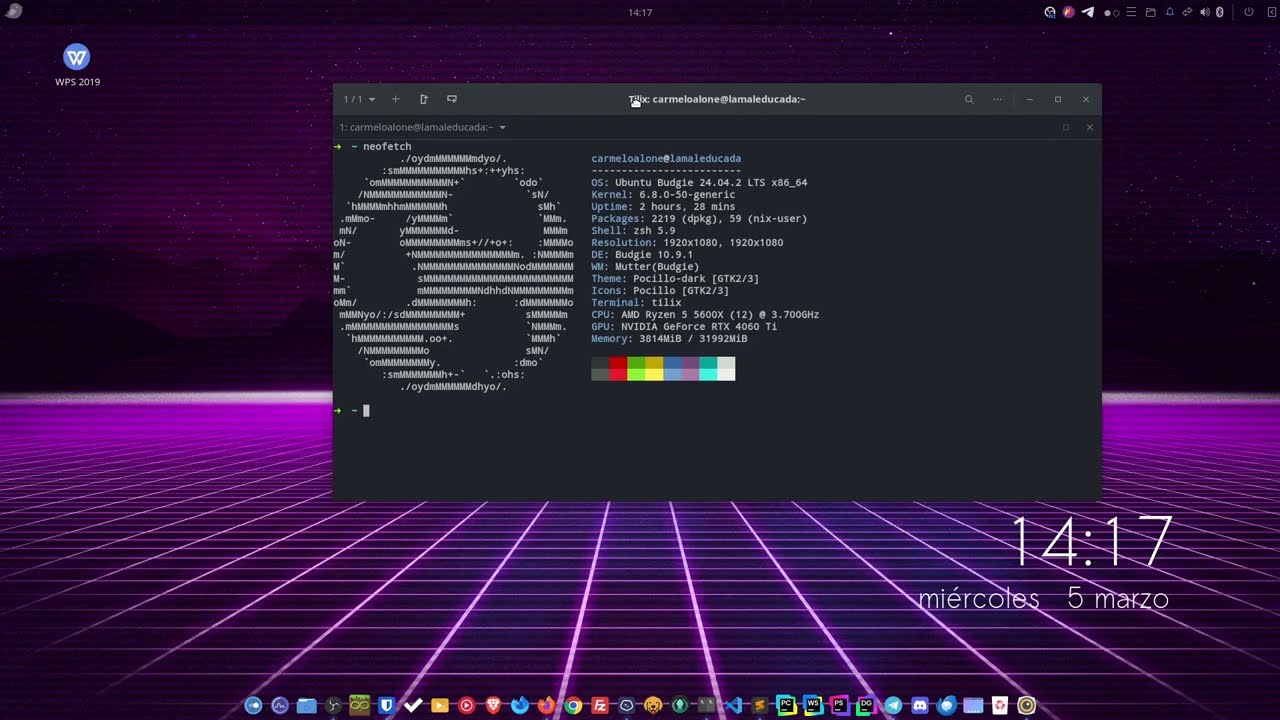
Task: Click the yellow color block in neofetch
Action: [x=654, y=368]
